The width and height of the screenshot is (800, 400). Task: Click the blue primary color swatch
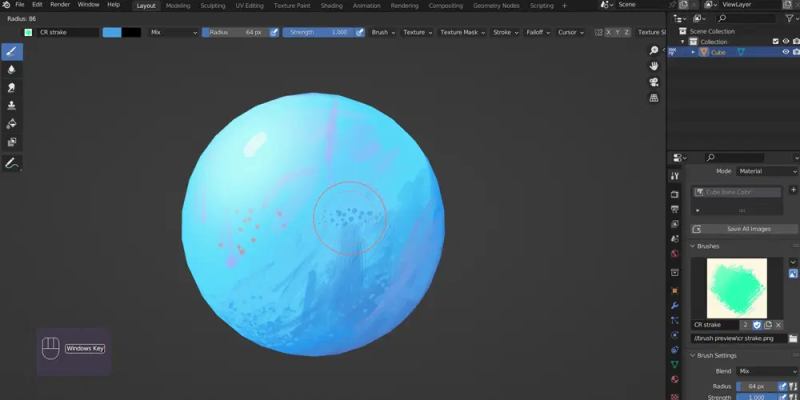click(x=112, y=32)
